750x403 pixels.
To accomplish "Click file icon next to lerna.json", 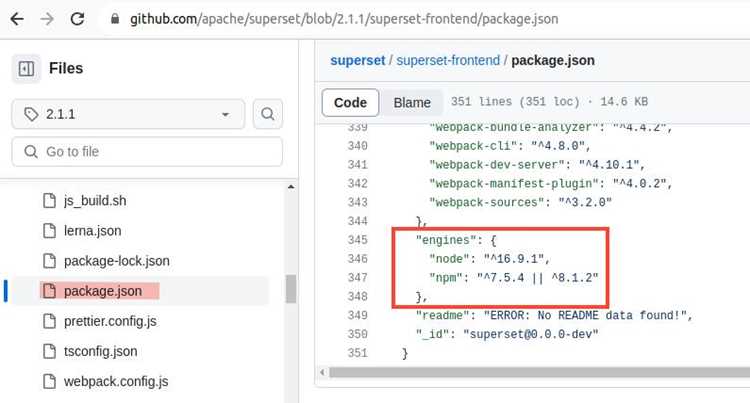I will [x=49, y=231].
